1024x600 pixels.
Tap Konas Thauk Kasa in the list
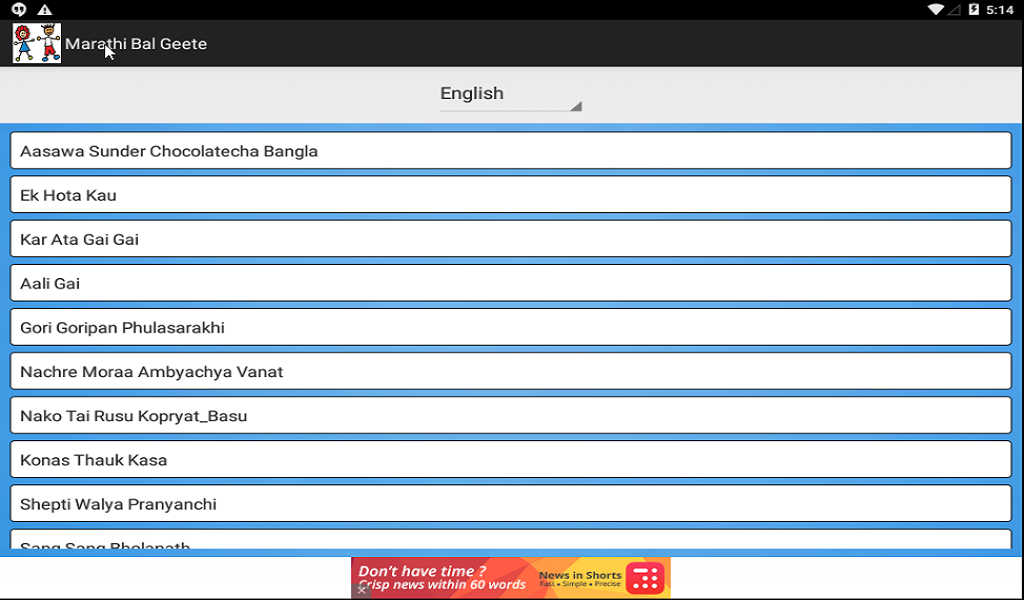tap(510, 459)
